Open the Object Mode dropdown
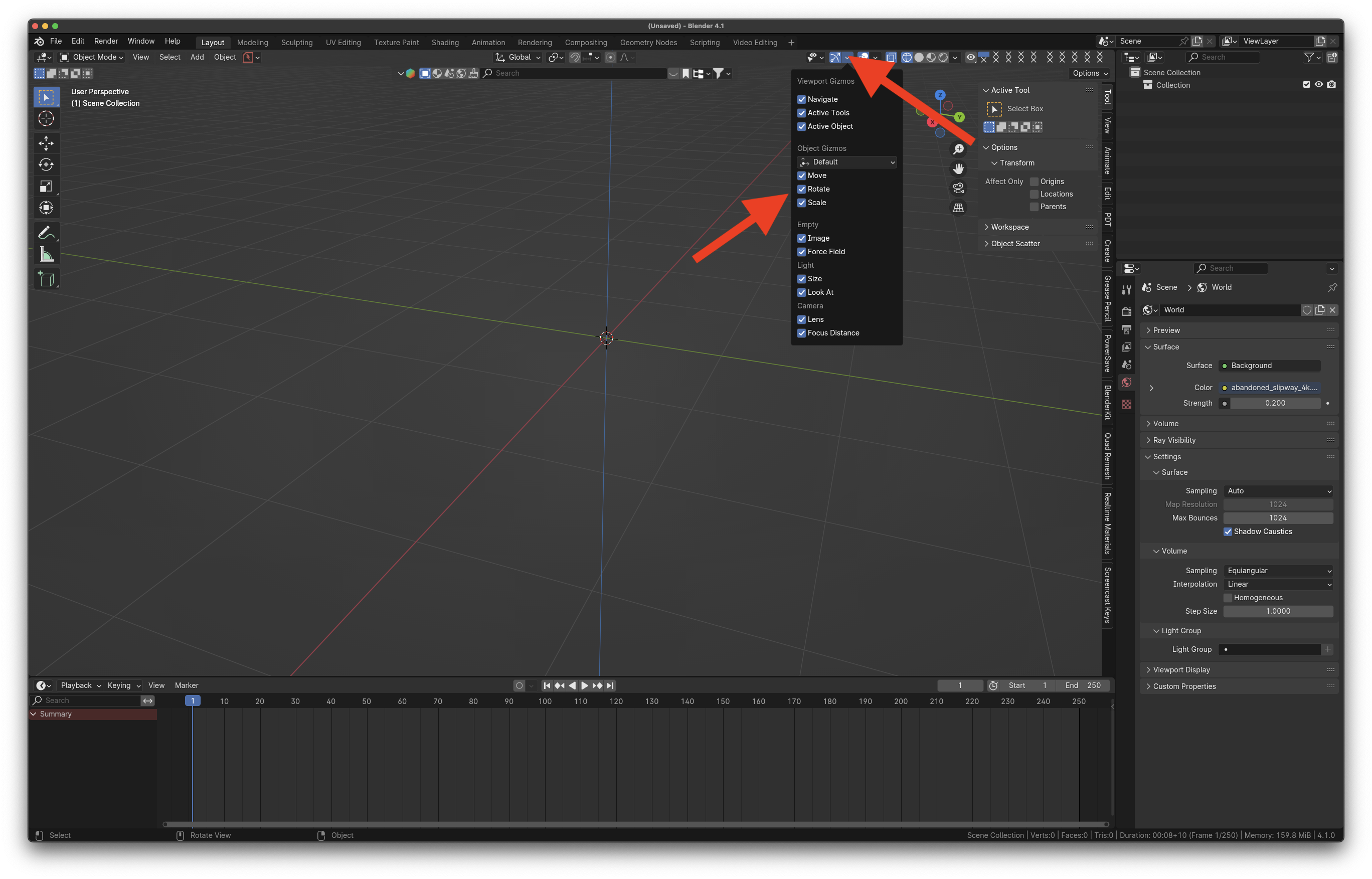Image resolution: width=1372 pixels, height=879 pixels. pos(92,57)
